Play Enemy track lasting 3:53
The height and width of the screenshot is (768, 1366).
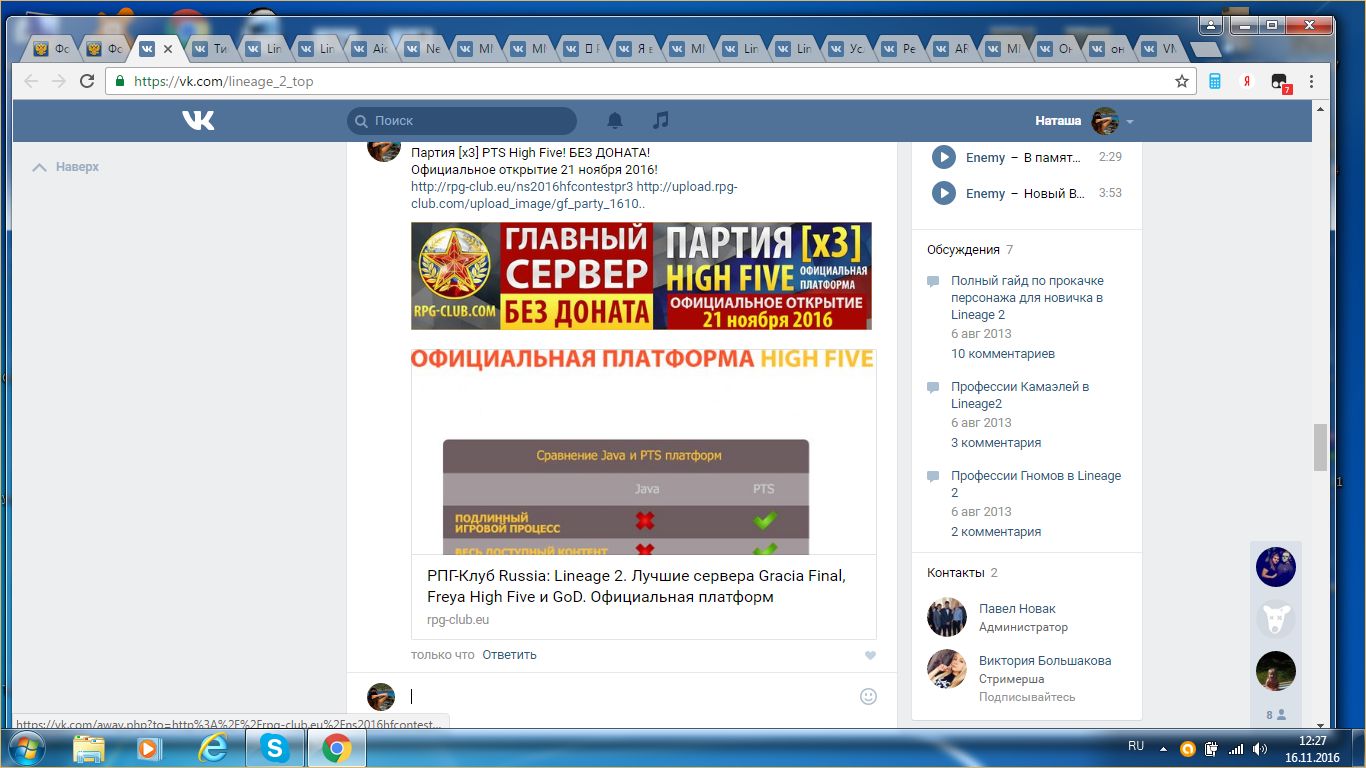point(943,193)
